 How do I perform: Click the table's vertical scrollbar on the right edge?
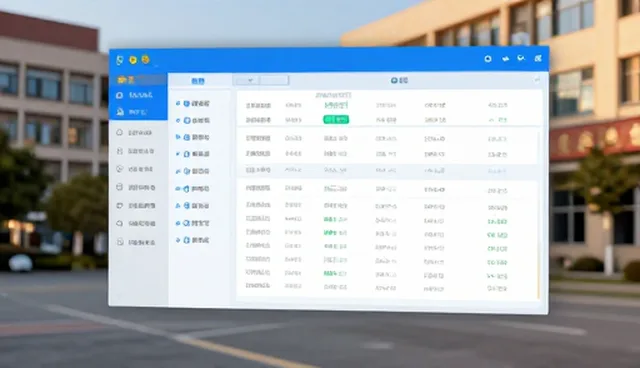tap(538, 214)
